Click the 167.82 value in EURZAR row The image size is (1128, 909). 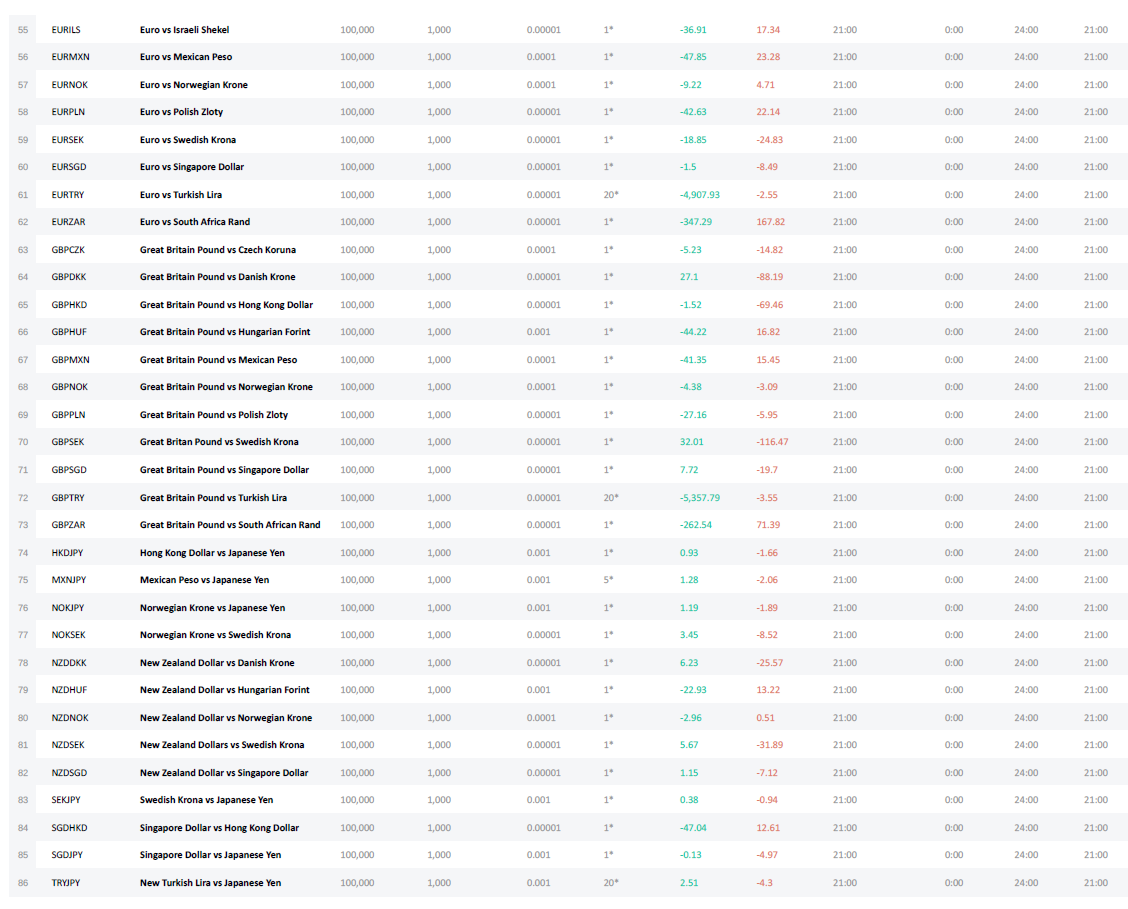pos(770,222)
